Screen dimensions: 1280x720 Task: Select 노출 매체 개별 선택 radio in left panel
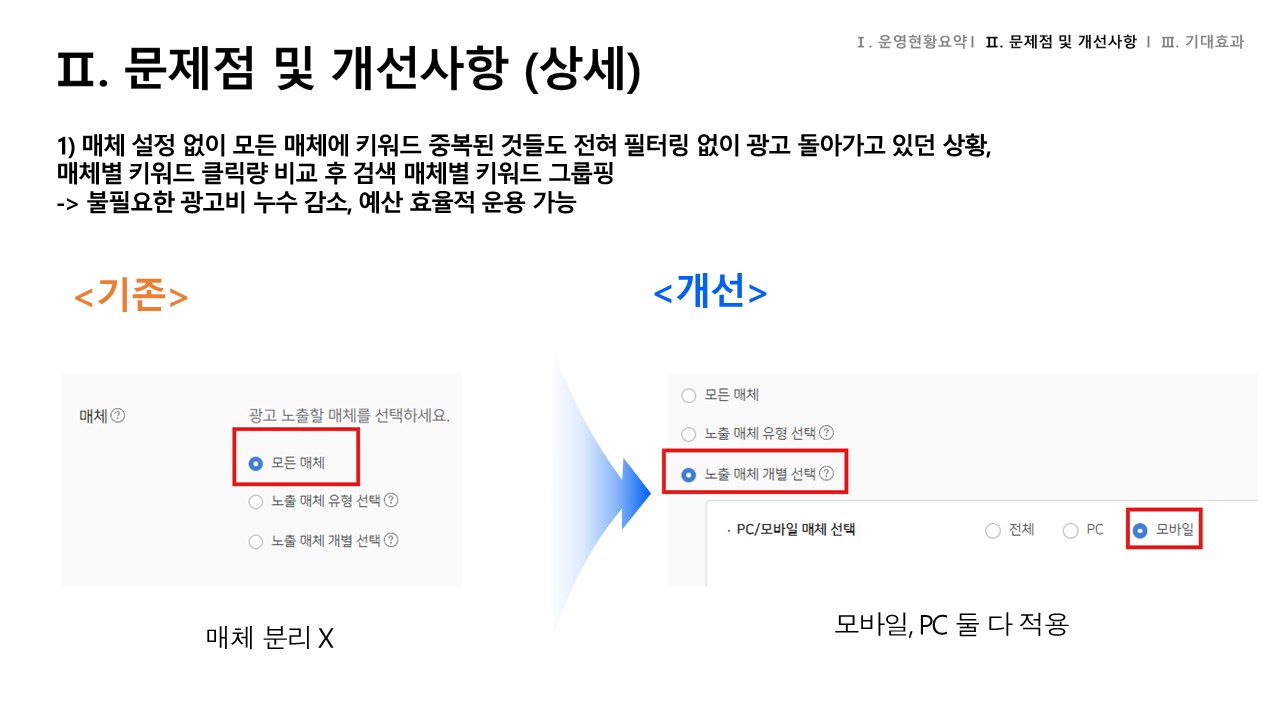tap(256, 541)
